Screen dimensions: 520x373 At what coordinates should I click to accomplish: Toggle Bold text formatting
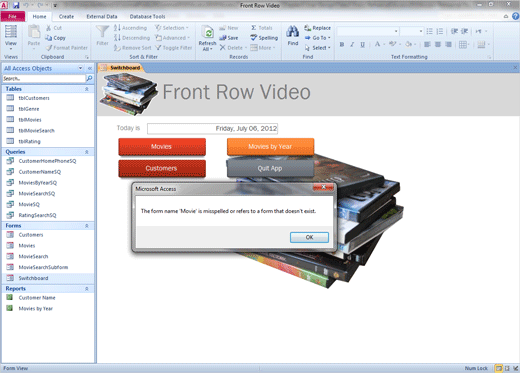tap(342, 44)
